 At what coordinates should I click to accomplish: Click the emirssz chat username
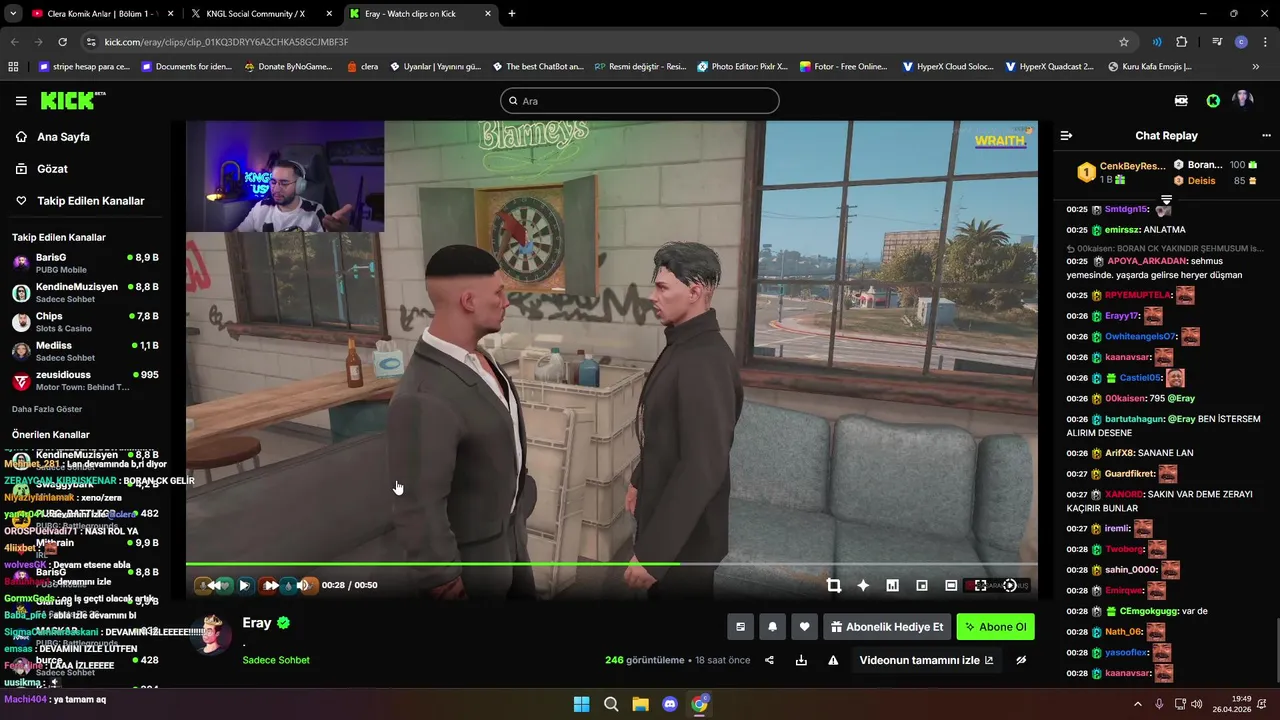click(x=1122, y=230)
